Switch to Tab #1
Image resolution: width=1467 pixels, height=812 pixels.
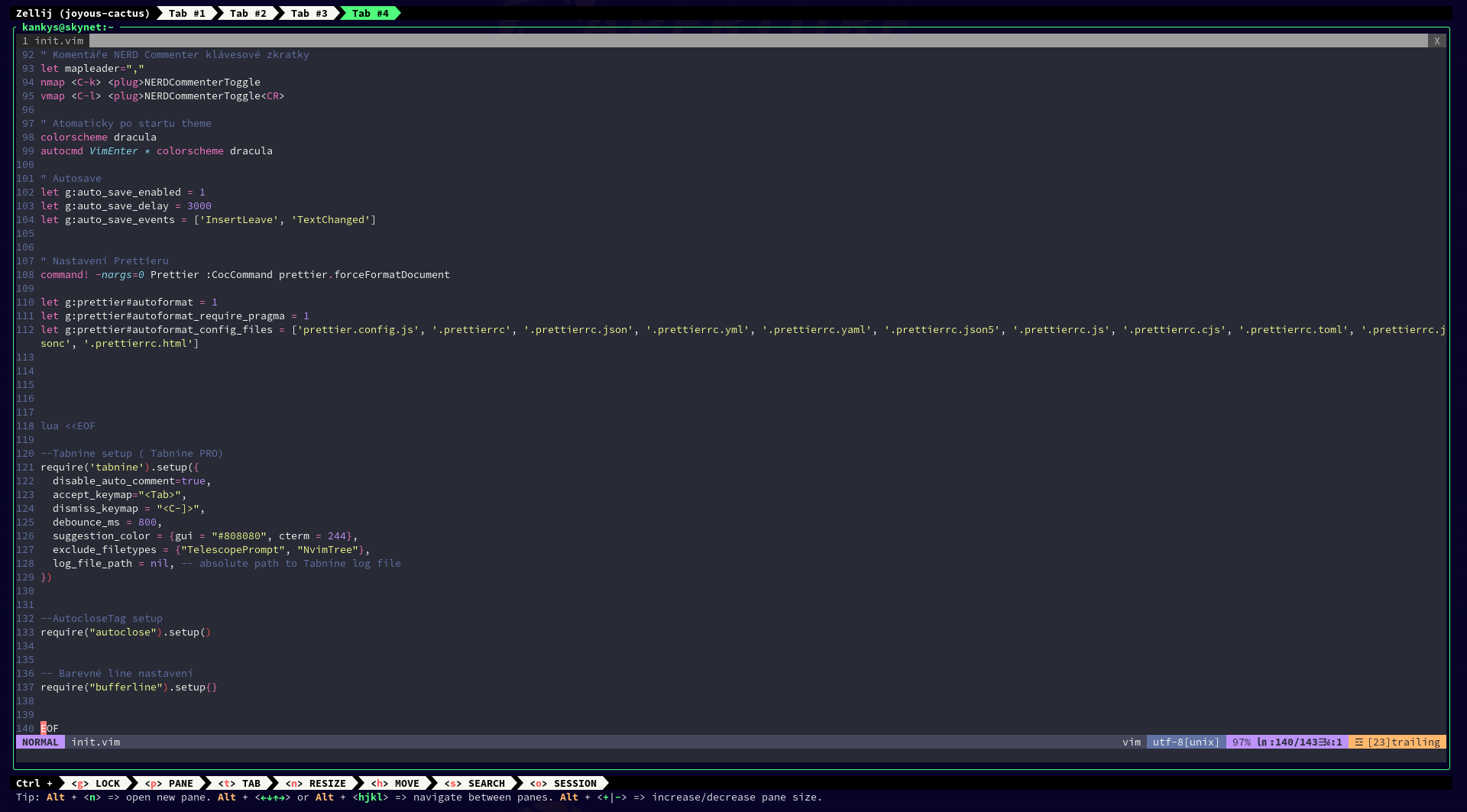[187, 13]
